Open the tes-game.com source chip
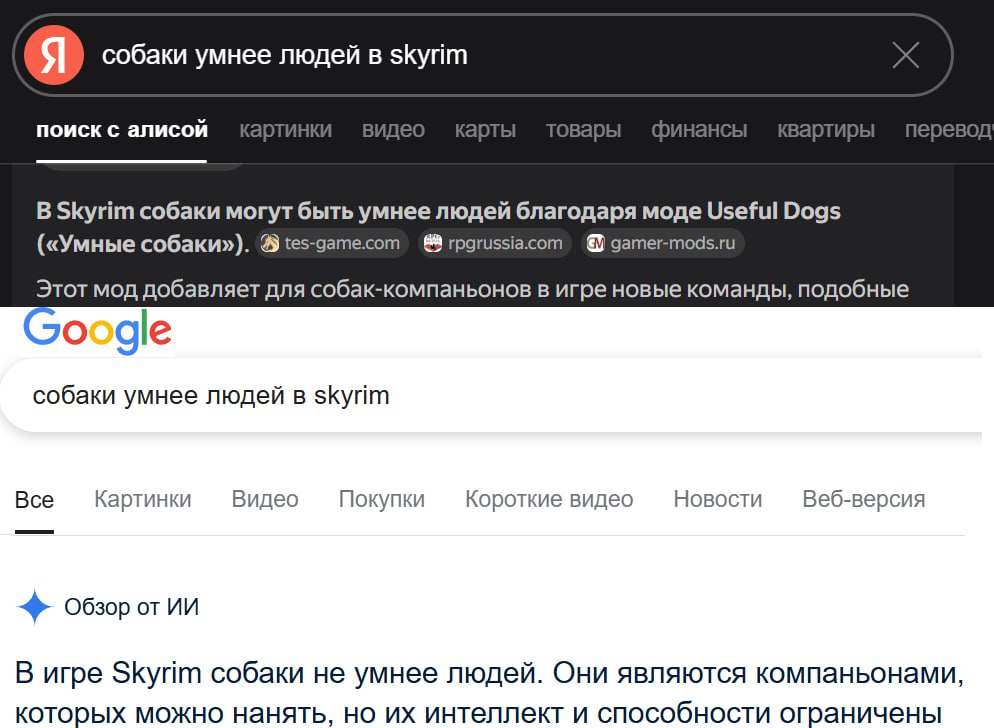The height and width of the screenshot is (728, 994). [332, 243]
